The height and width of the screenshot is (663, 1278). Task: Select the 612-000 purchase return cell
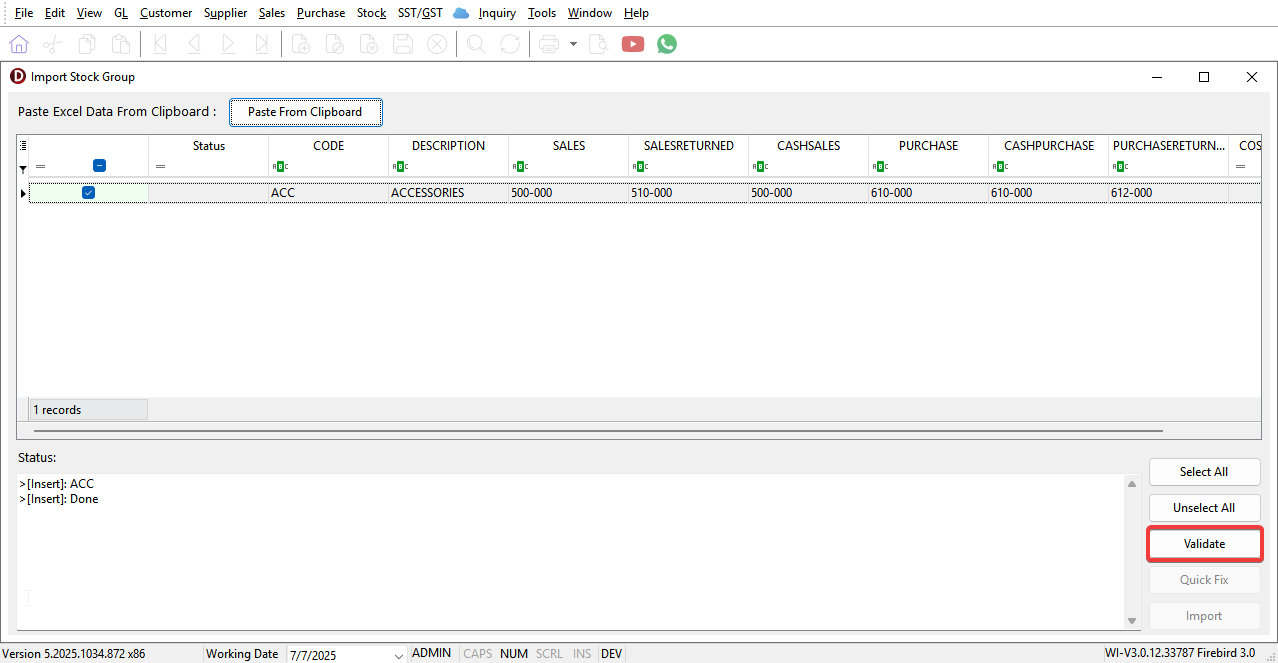click(1168, 193)
